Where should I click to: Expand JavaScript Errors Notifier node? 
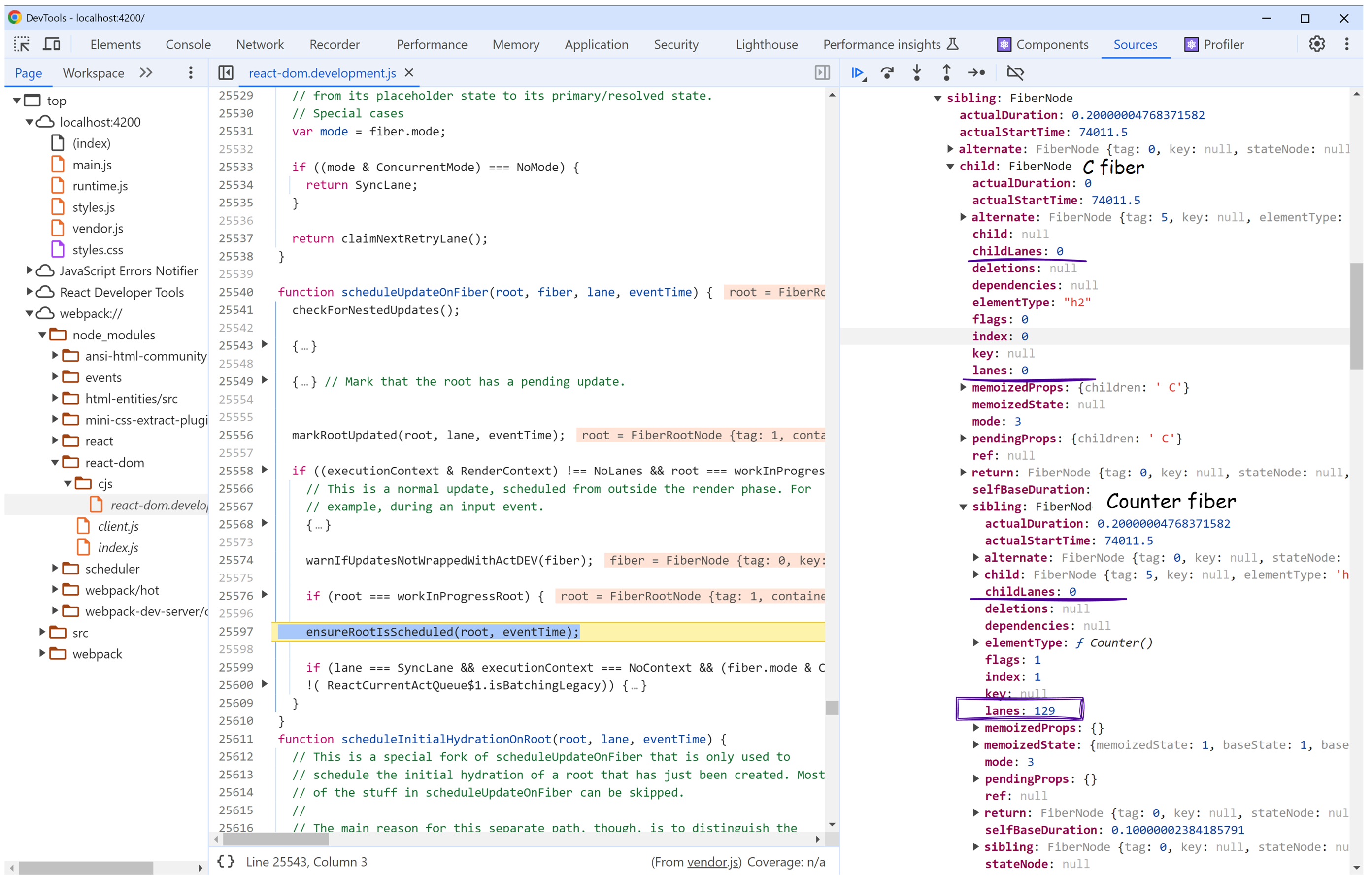click(29, 271)
